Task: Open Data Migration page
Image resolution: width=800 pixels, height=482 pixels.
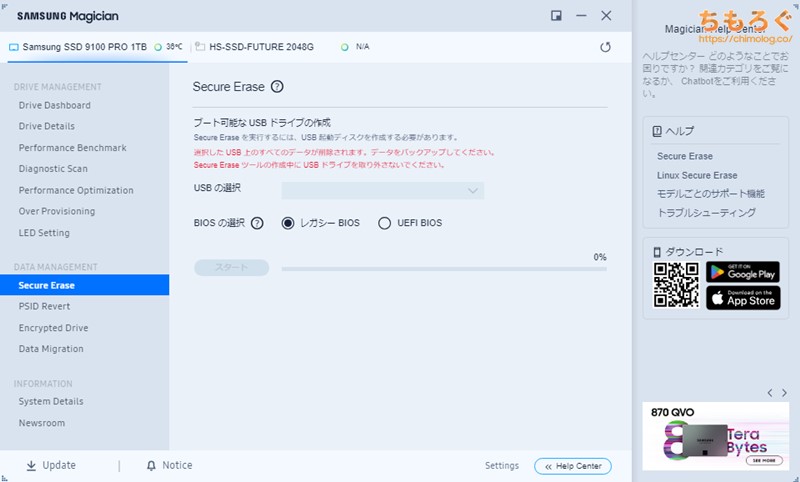Action: [x=51, y=349]
